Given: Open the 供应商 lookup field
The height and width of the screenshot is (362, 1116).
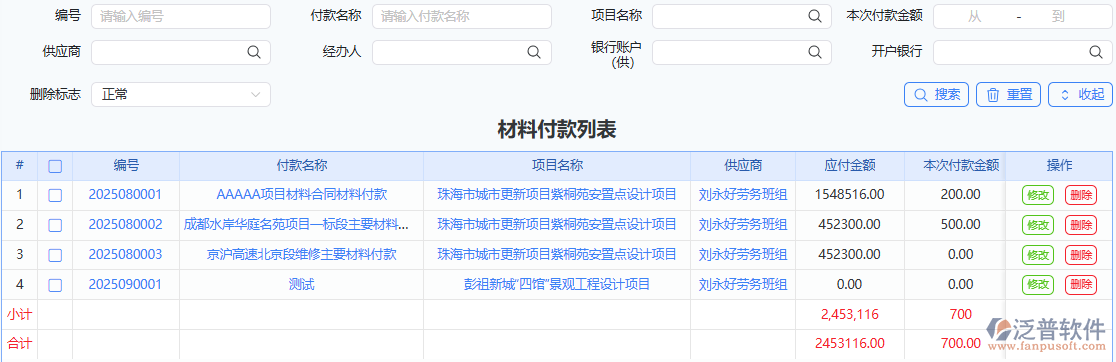Looking at the screenshot, I should pyautogui.click(x=181, y=52).
